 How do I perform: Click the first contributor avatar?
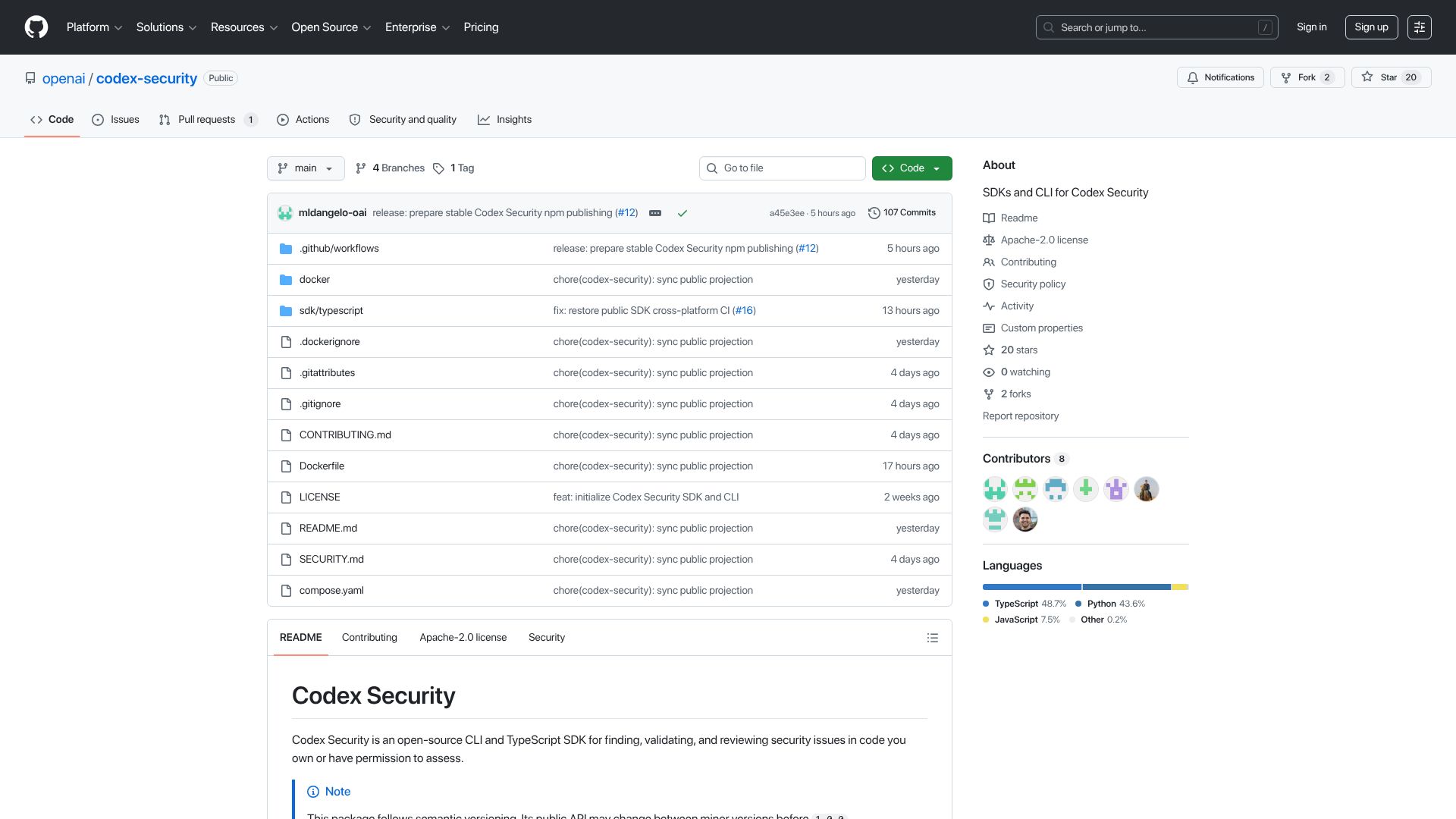pyautogui.click(x=995, y=489)
